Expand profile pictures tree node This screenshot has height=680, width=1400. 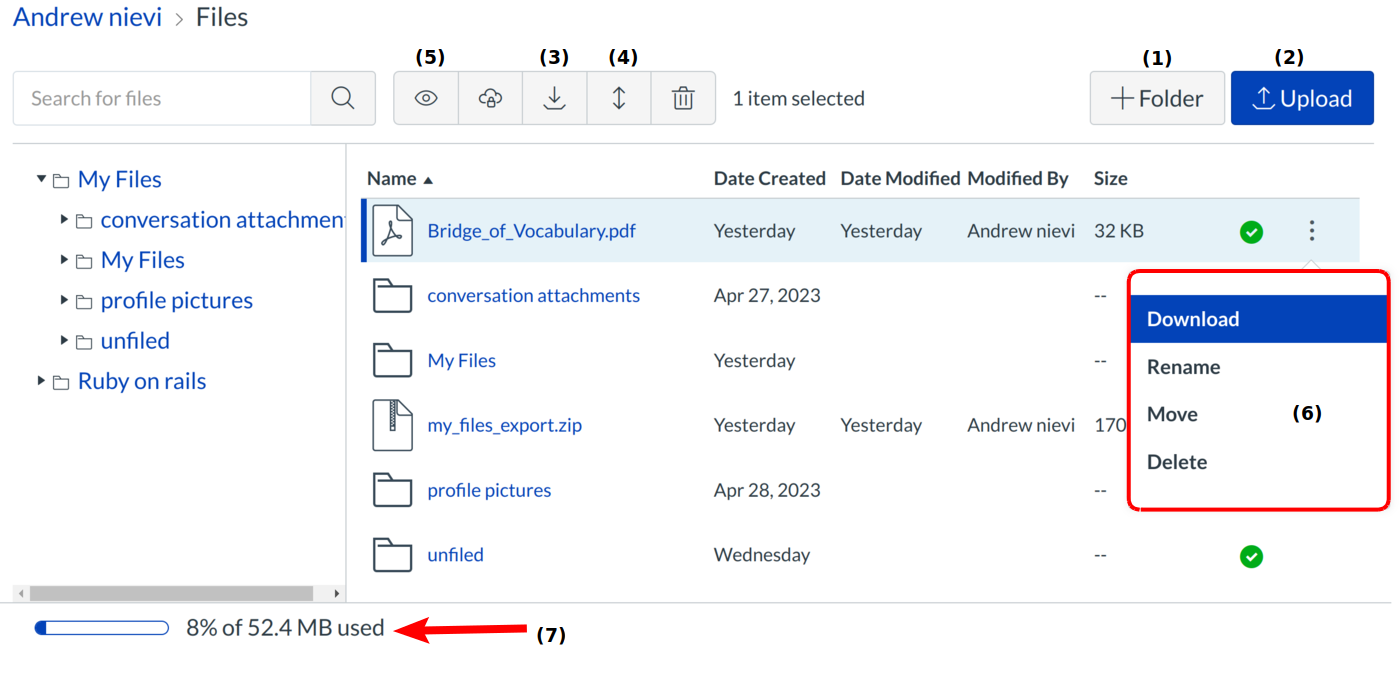[65, 300]
